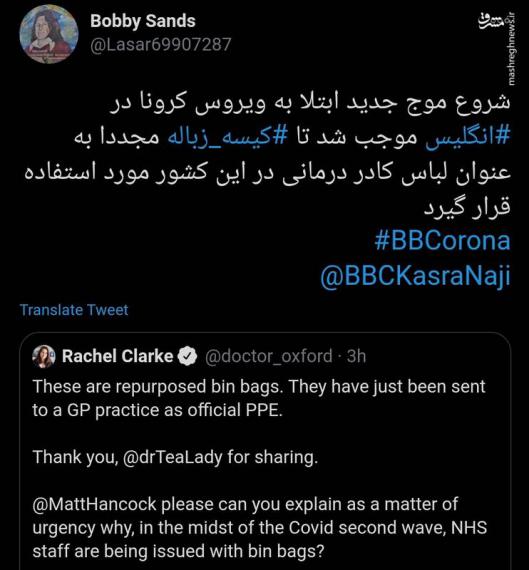Open Bobby Sands profile avatar
This screenshot has width=529, height=570.
[48, 34]
